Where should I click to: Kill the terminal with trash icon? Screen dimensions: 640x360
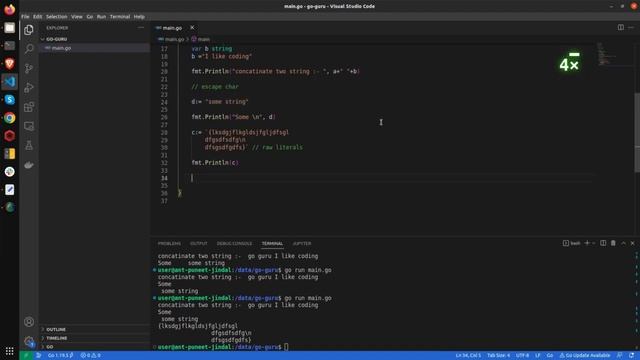(x=613, y=243)
